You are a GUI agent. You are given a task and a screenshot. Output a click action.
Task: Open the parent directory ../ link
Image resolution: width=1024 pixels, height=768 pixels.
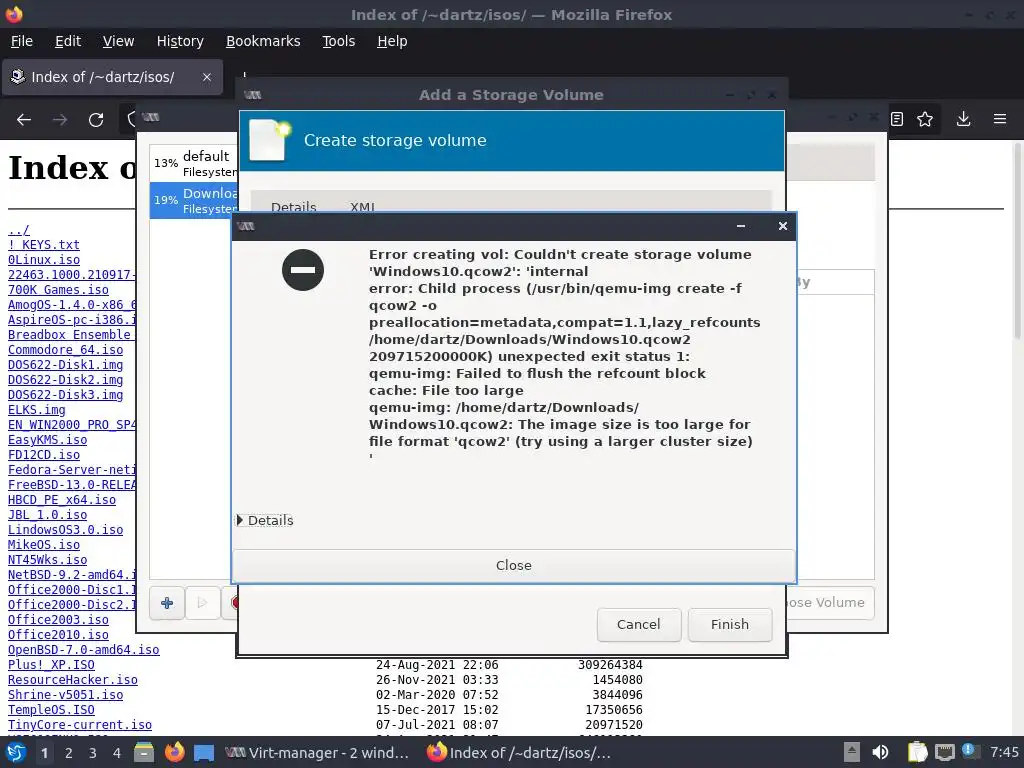point(19,230)
